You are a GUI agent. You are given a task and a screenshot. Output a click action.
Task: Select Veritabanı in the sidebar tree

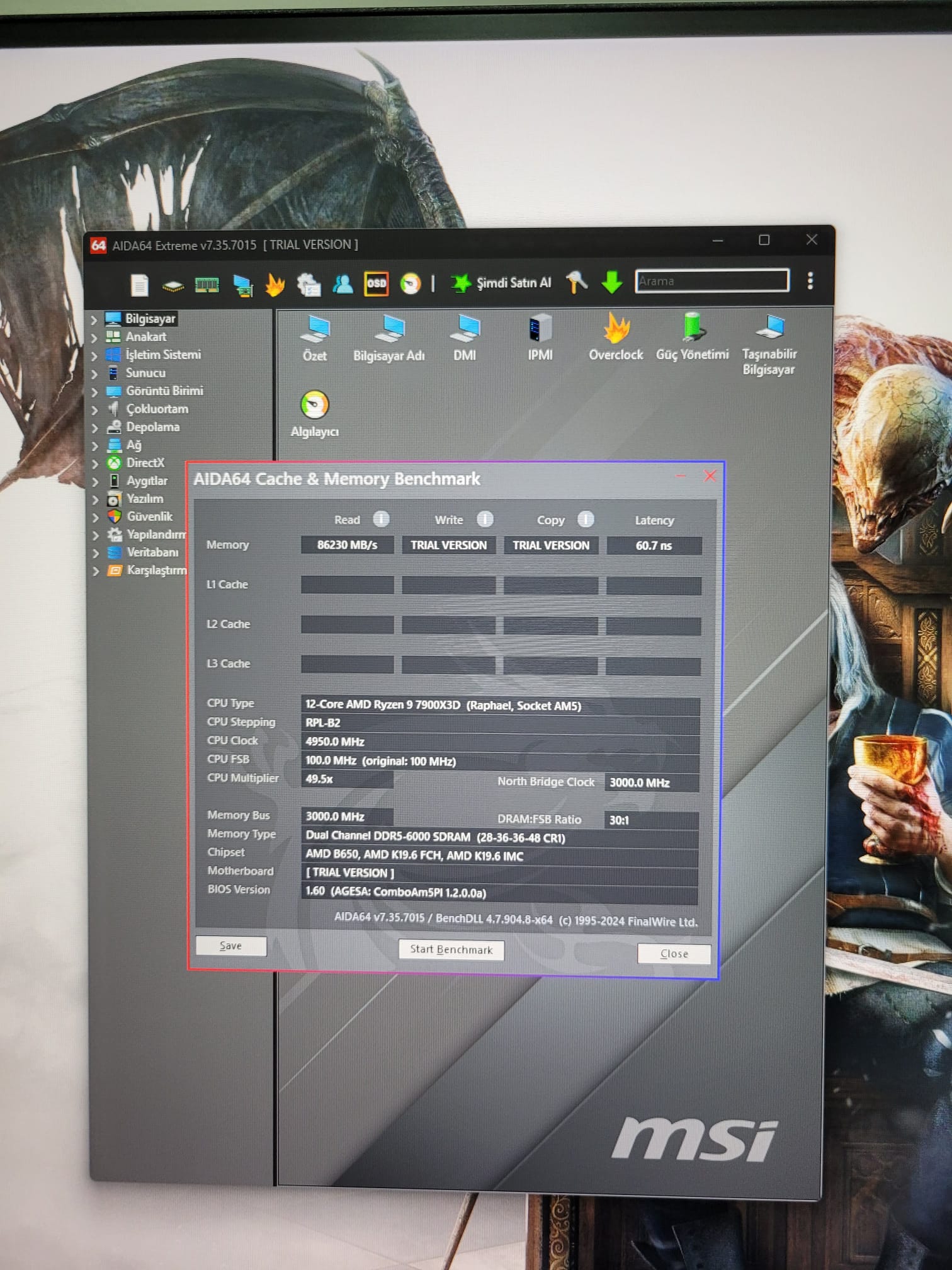tap(152, 552)
